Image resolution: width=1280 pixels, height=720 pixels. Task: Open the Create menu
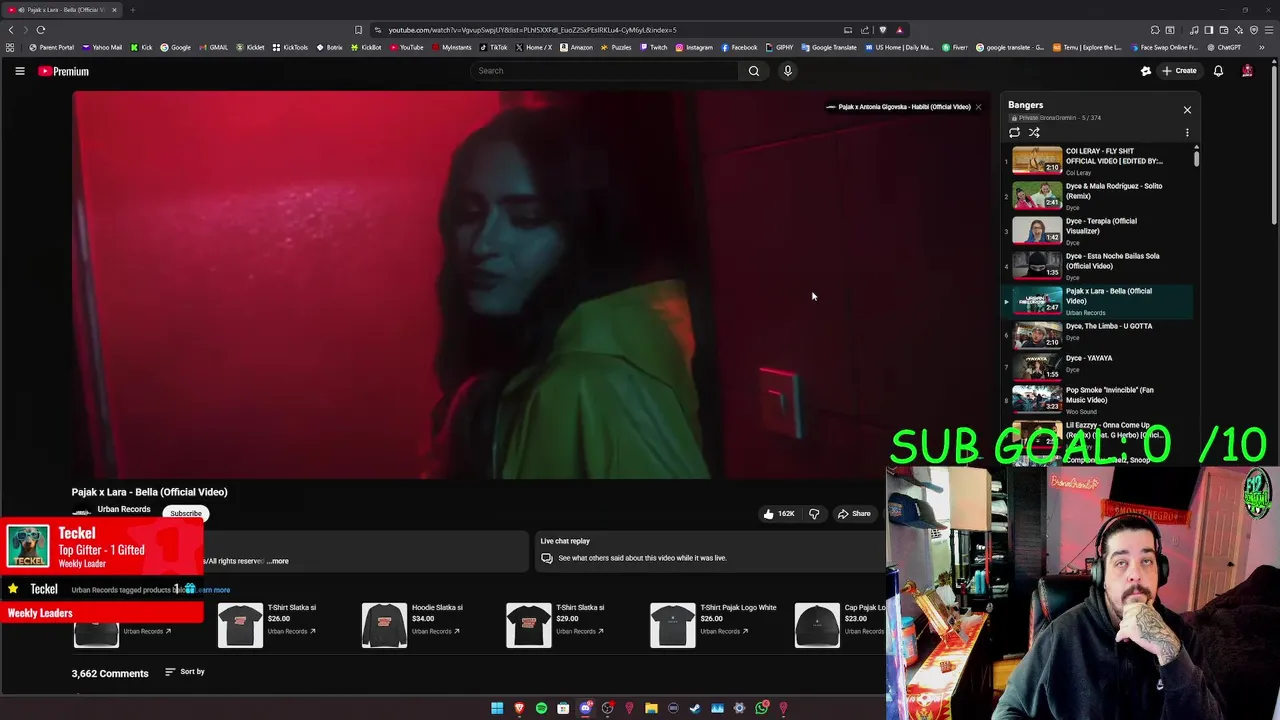tap(1179, 71)
